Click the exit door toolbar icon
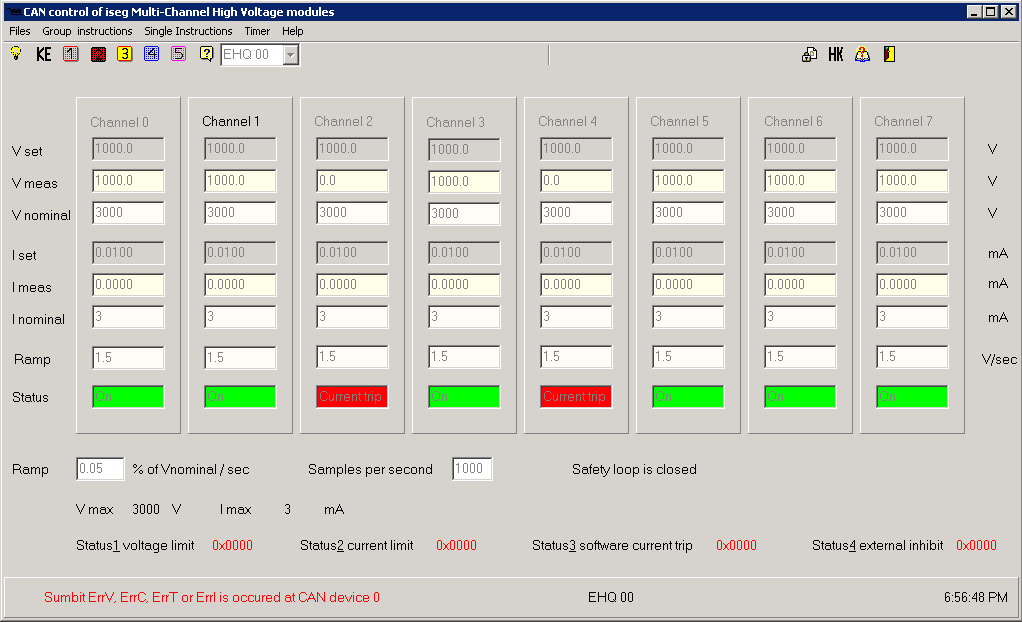The image size is (1022, 622). pos(890,55)
